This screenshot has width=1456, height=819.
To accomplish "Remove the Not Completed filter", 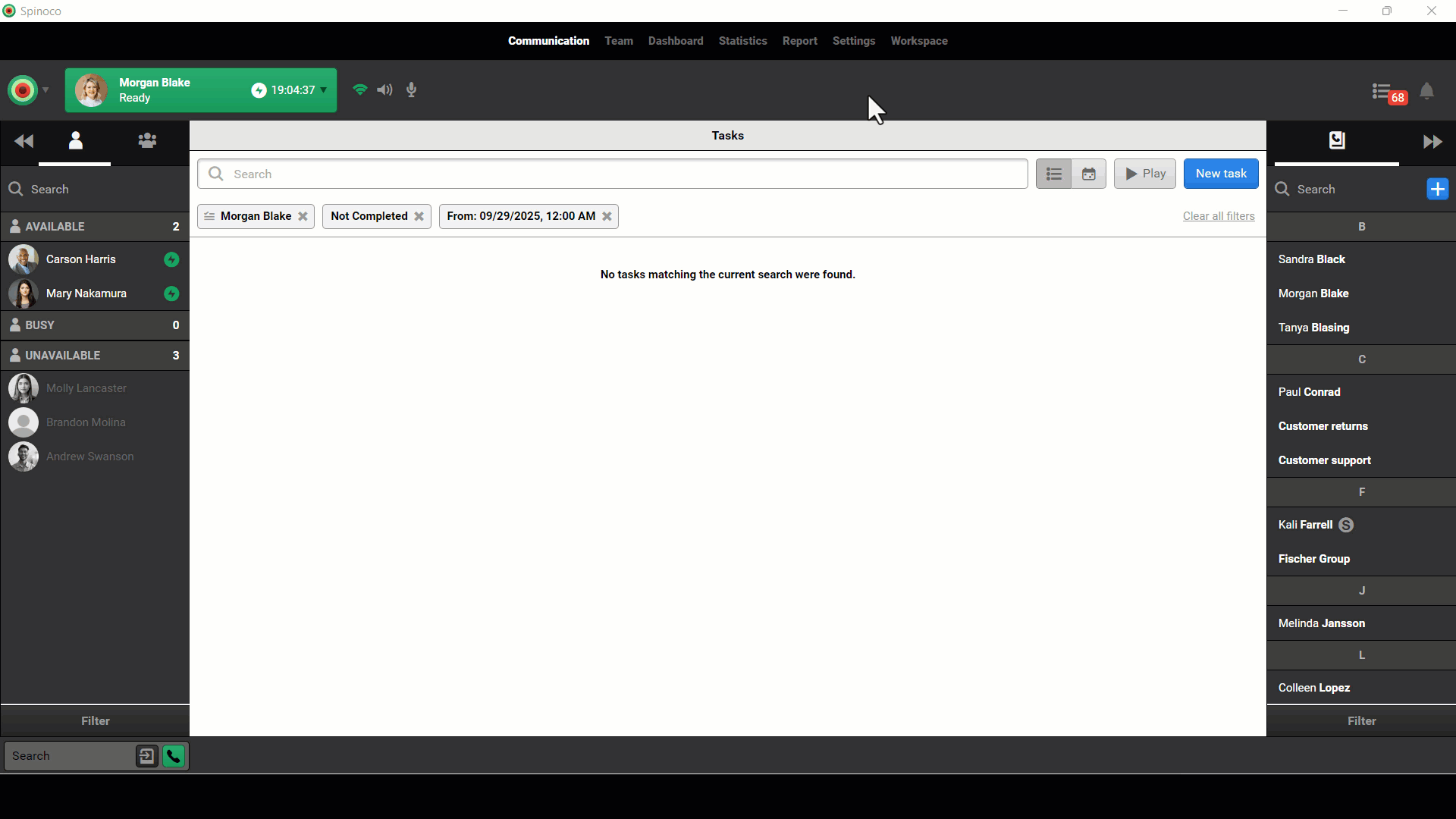I will tap(419, 216).
